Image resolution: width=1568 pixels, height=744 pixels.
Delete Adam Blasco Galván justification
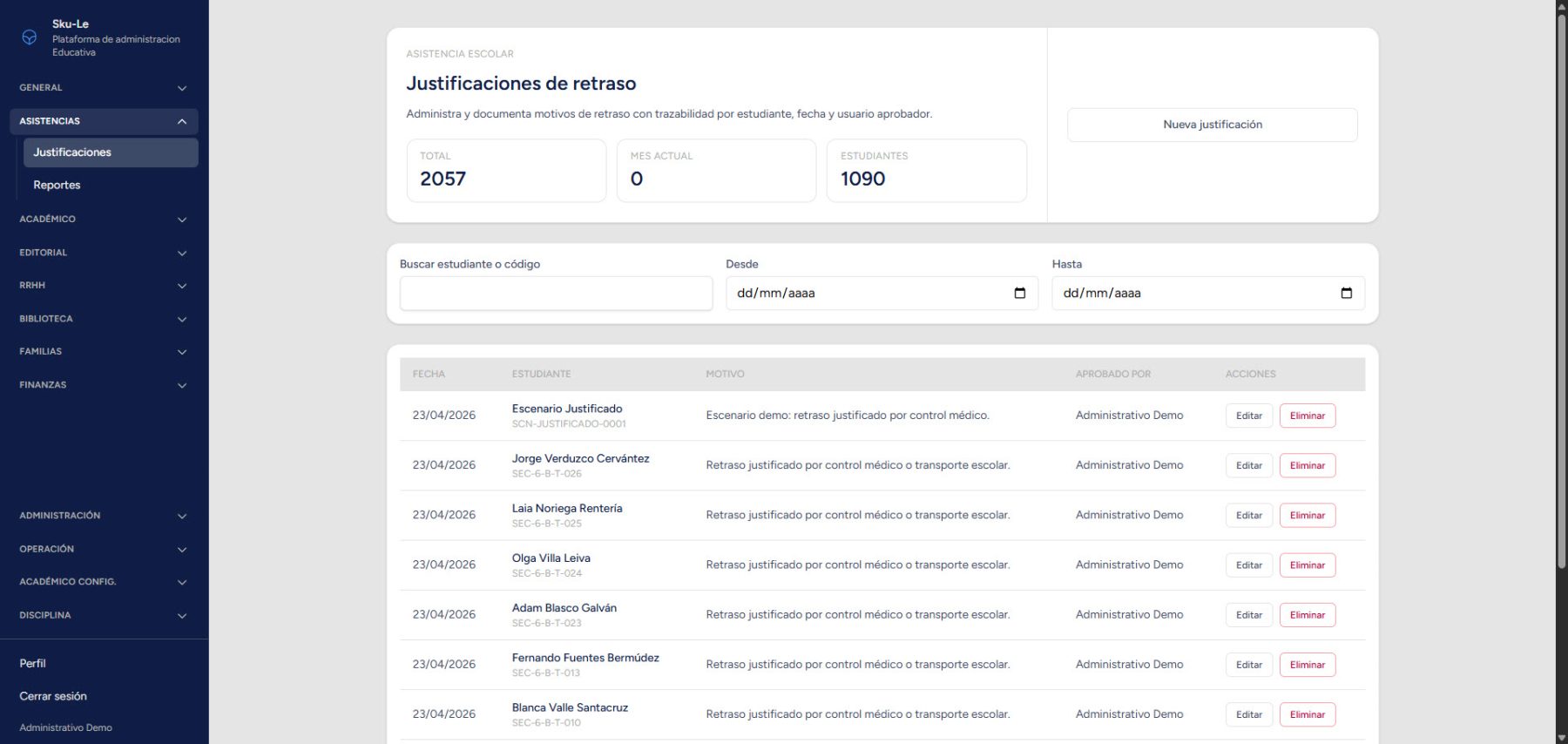click(1308, 614)
